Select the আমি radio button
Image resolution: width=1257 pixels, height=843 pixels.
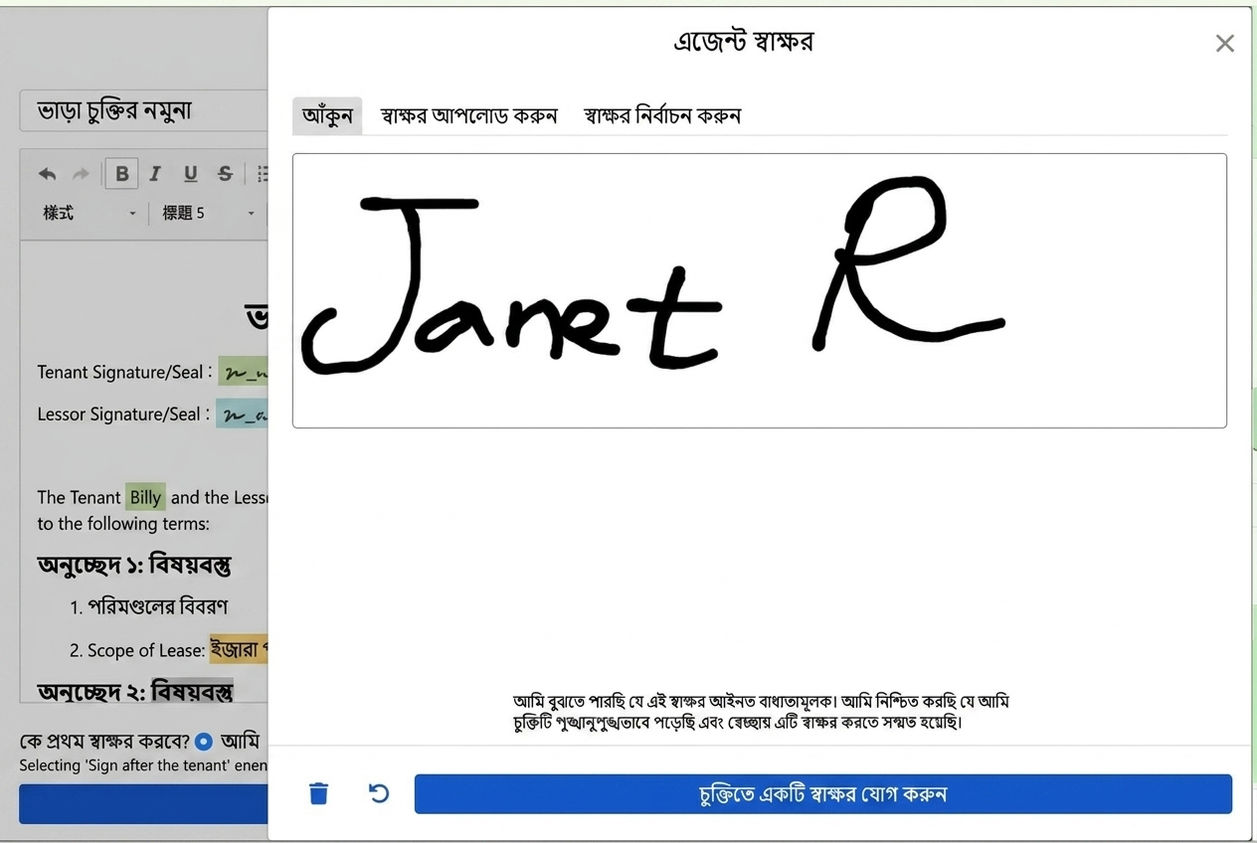point(204,741)
